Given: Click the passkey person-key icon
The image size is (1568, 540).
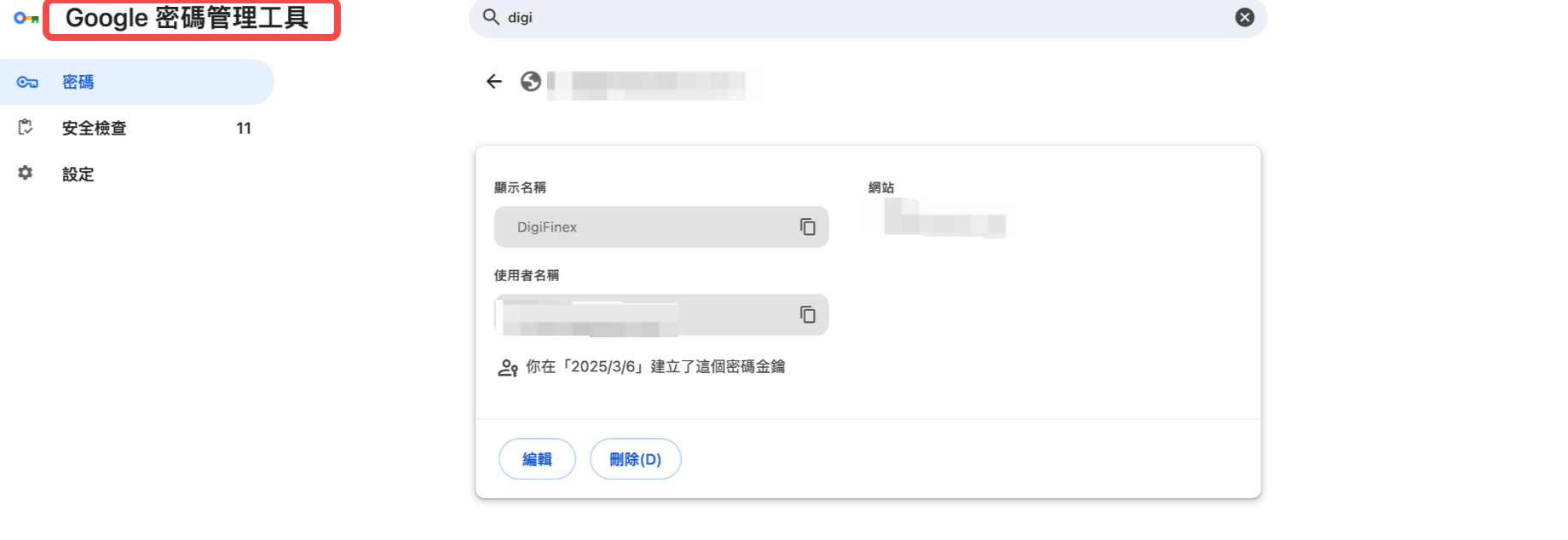Looking at the screenshot, I should tap(508, 368).
